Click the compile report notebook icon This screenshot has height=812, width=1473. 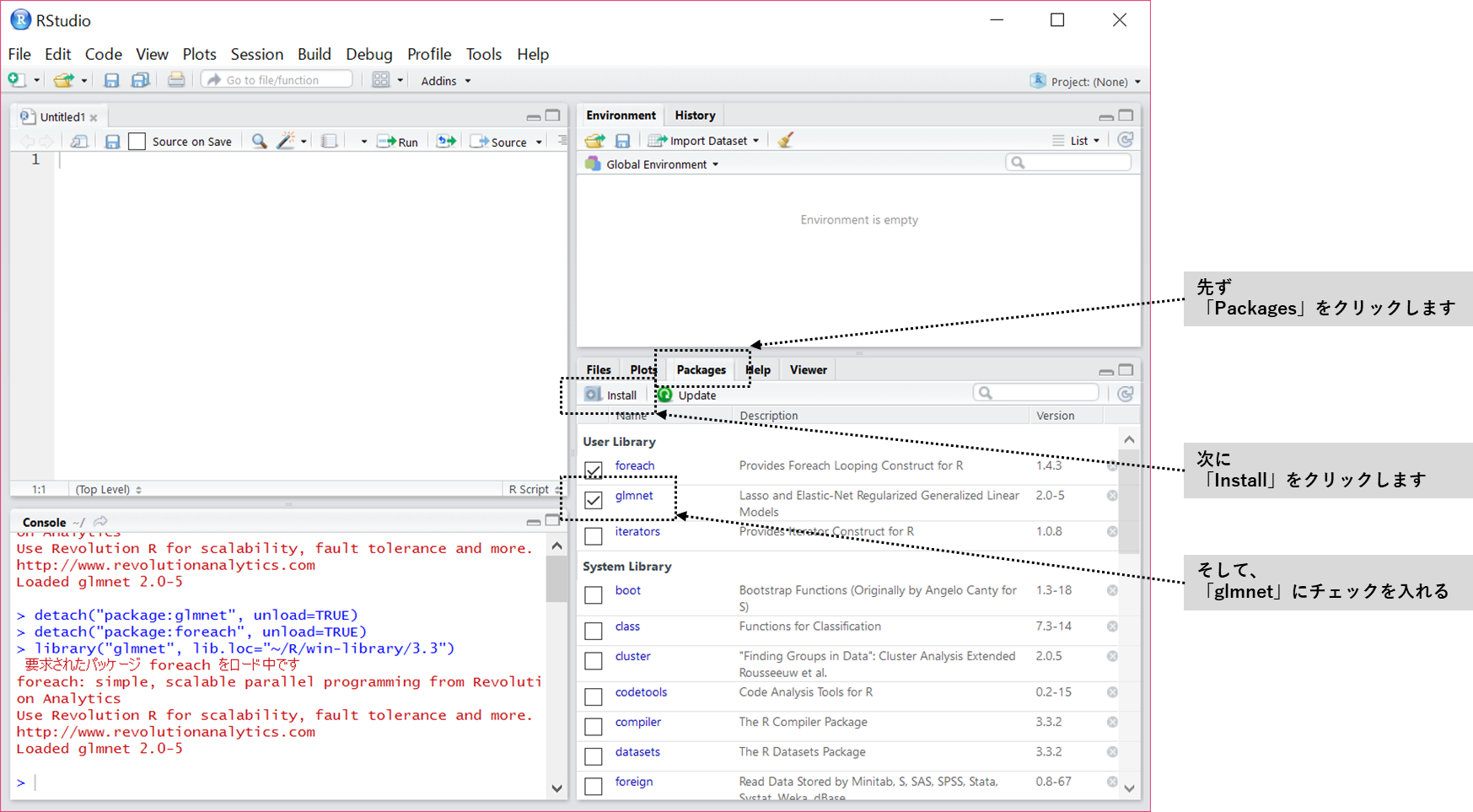click(x=330, y=142)
